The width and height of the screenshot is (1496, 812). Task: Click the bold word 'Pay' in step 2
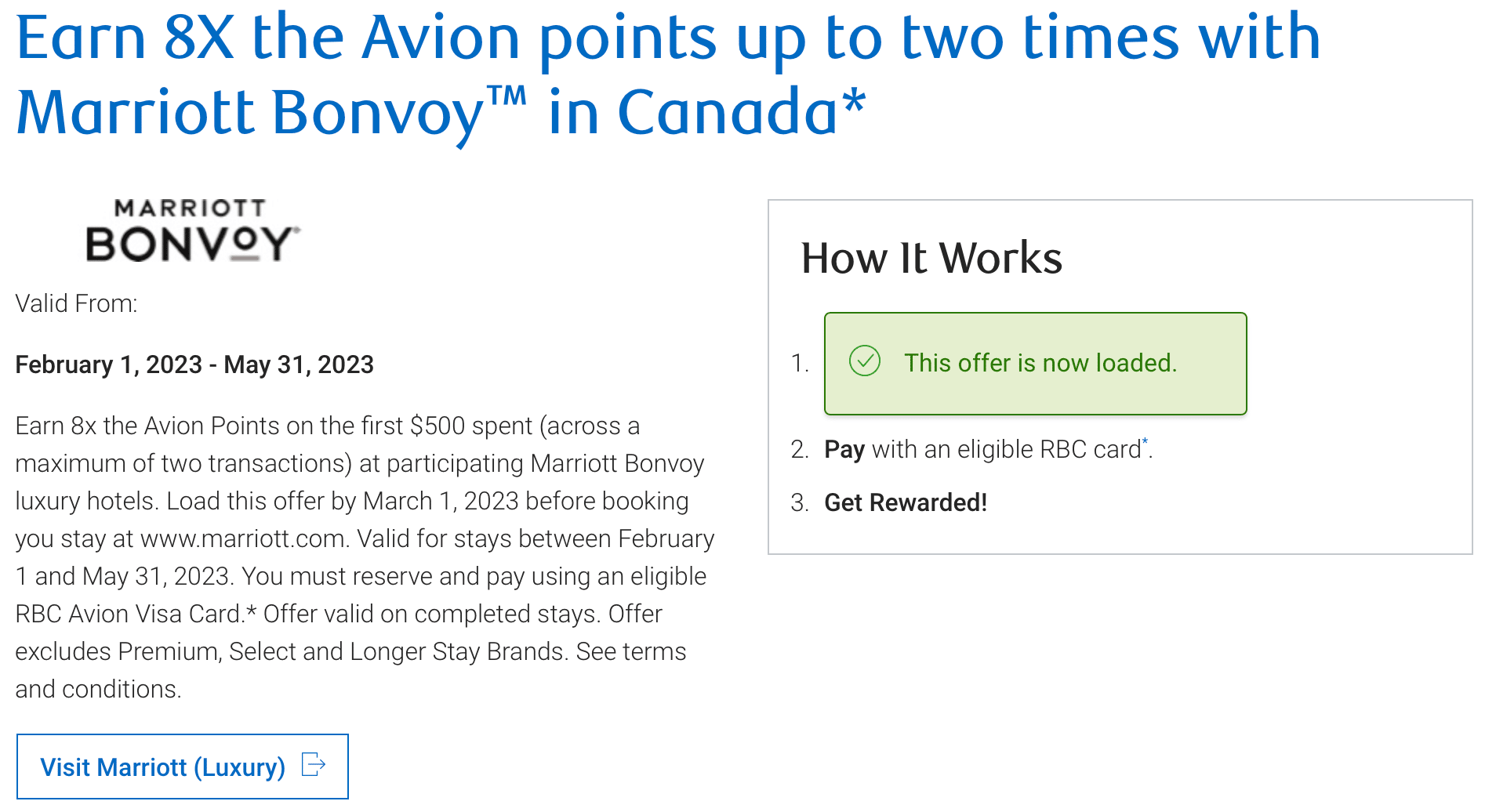tap(844, 449)
